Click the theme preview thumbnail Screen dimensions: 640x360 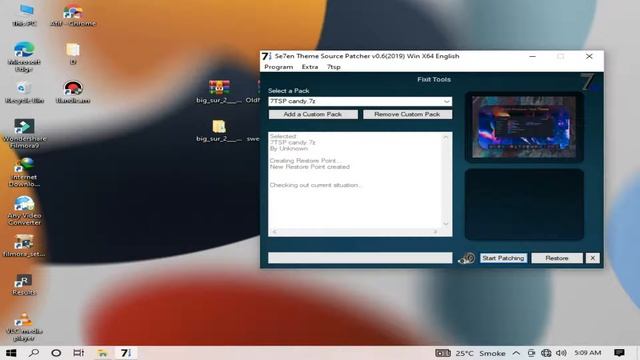coord(524,127)
